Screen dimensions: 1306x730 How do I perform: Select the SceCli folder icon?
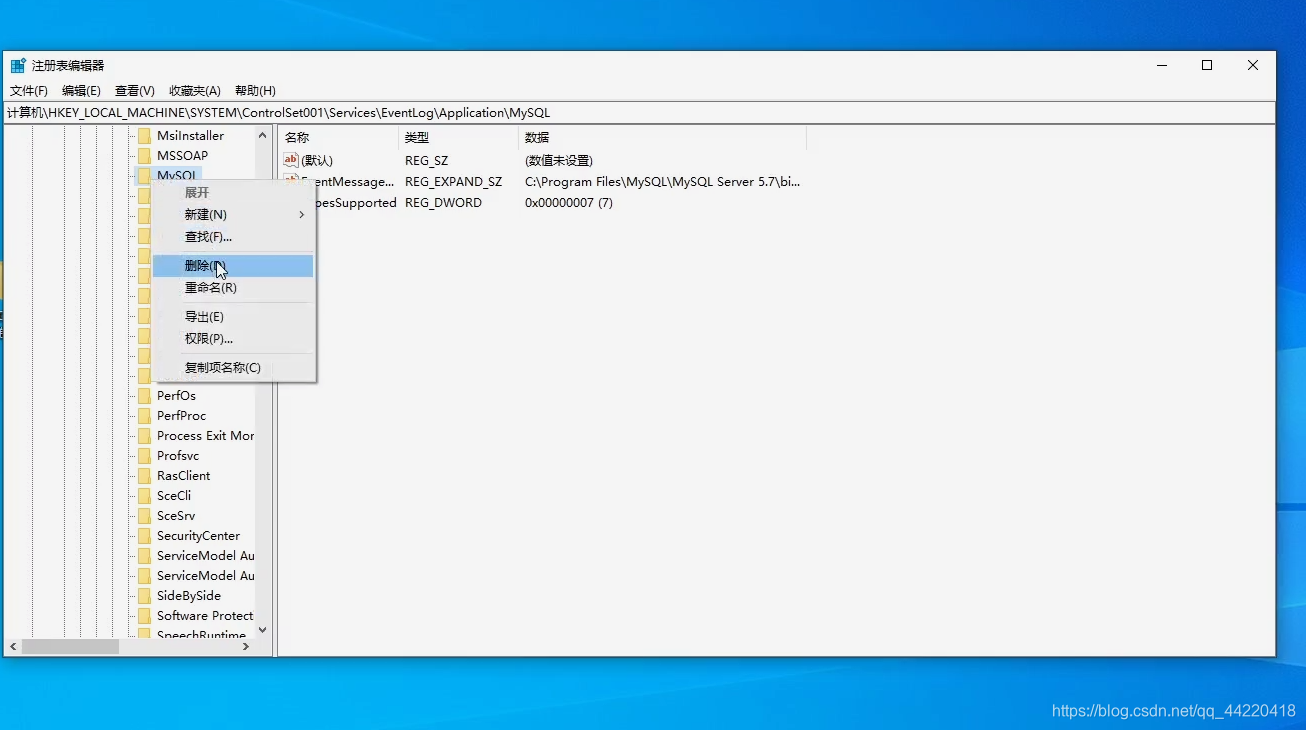144,496
